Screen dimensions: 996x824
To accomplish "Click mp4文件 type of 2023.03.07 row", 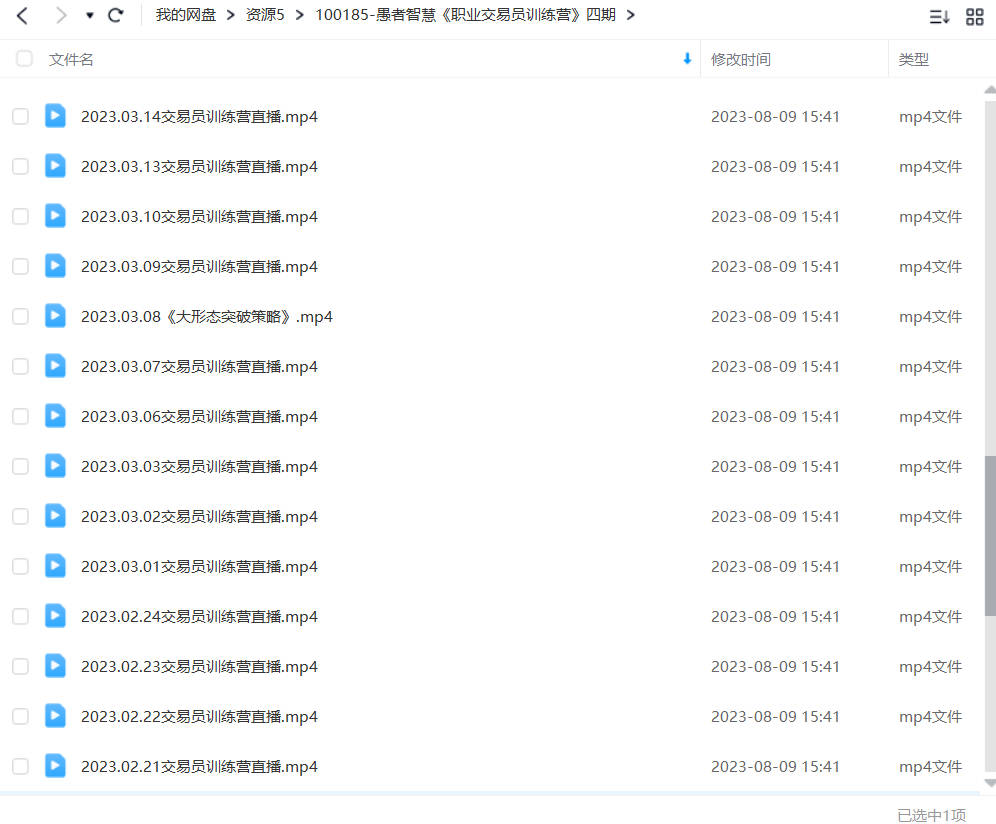I will [931, 367].
